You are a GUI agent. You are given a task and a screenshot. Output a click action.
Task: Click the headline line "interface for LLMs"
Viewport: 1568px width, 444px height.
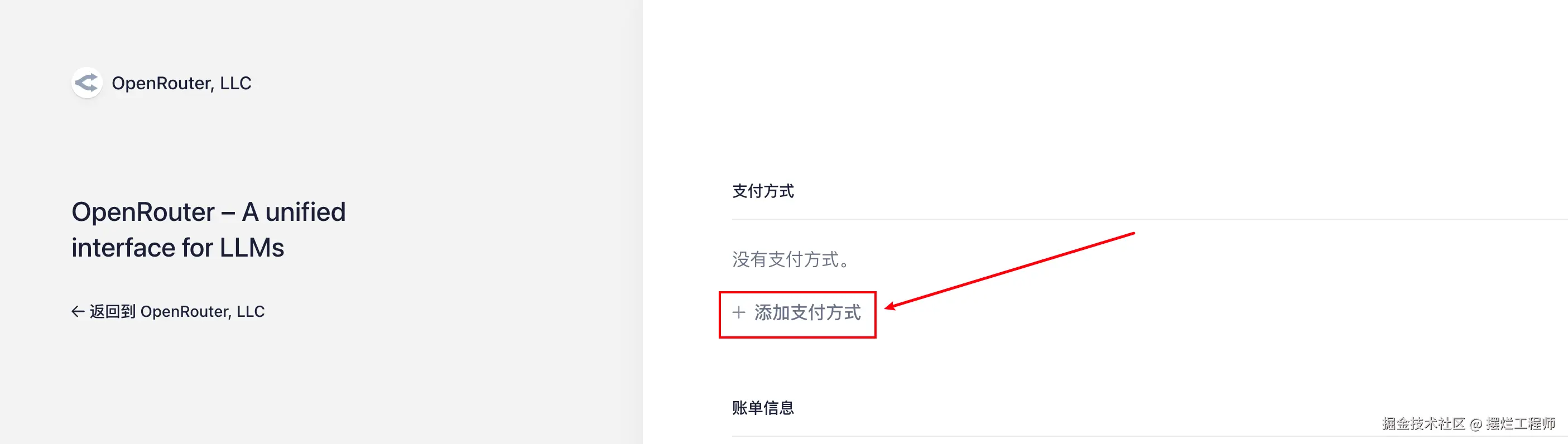[178, 248]
